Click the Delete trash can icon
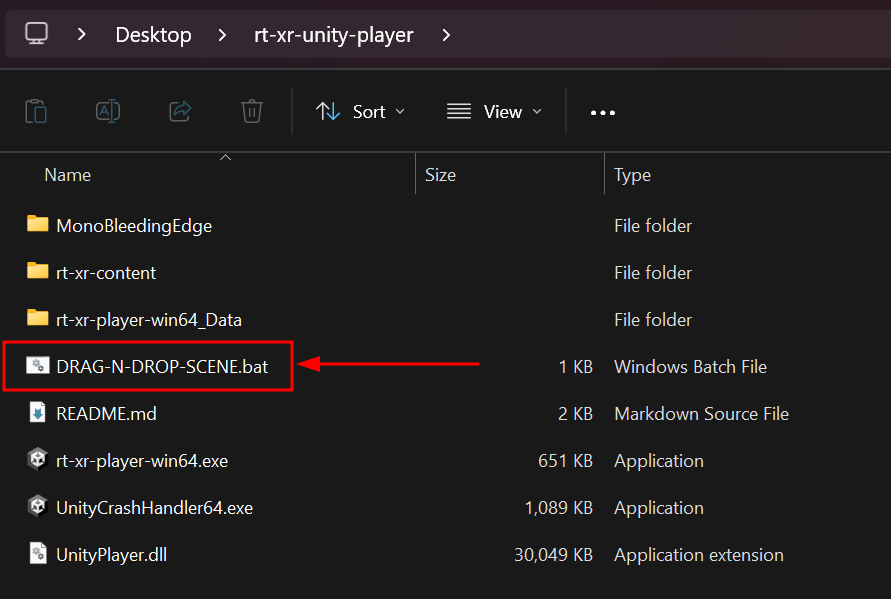The width and height of the screenshot is (891, 599). pos(252,111)
